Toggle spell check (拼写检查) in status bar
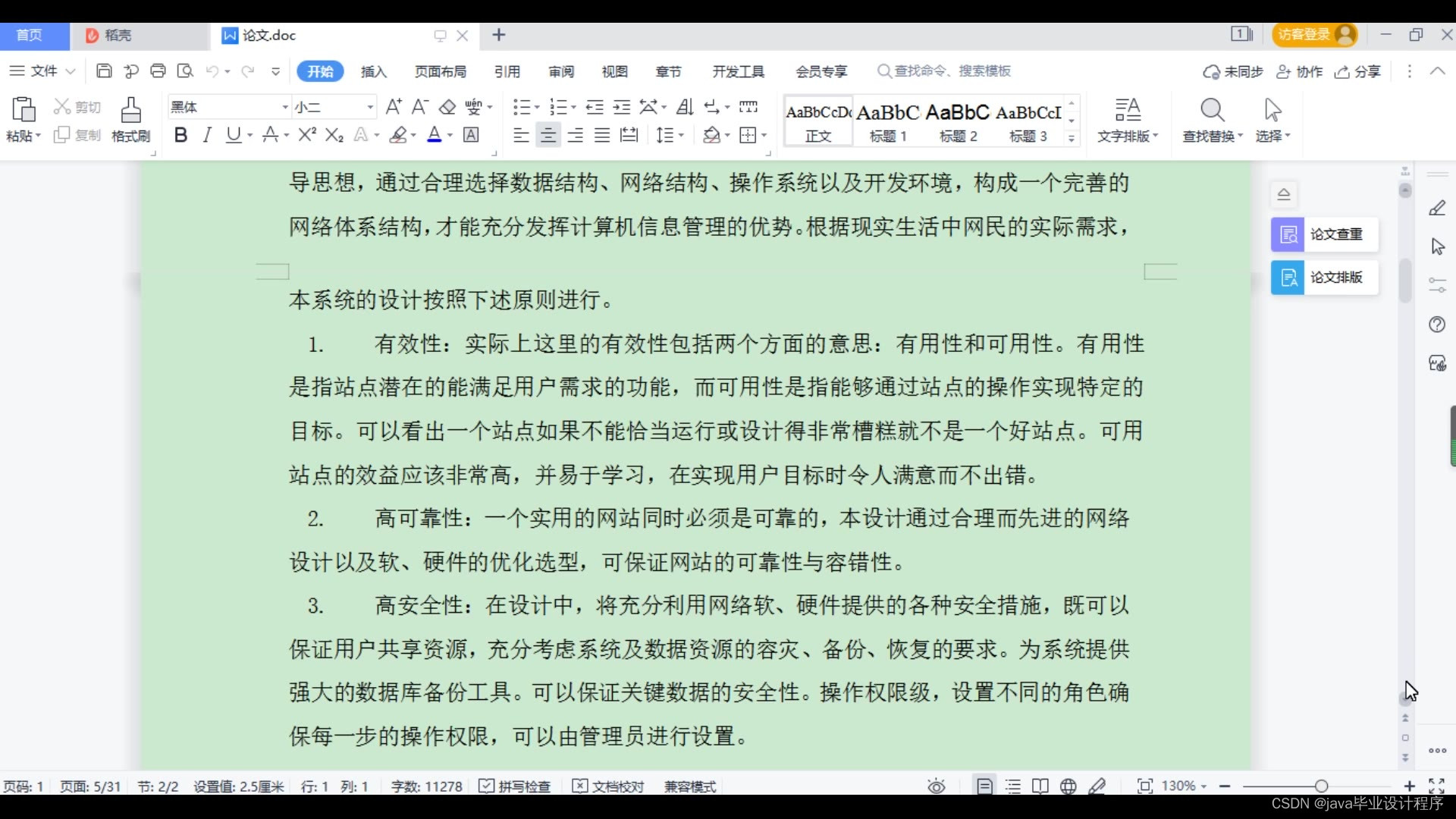 click(x=515, y=786)
